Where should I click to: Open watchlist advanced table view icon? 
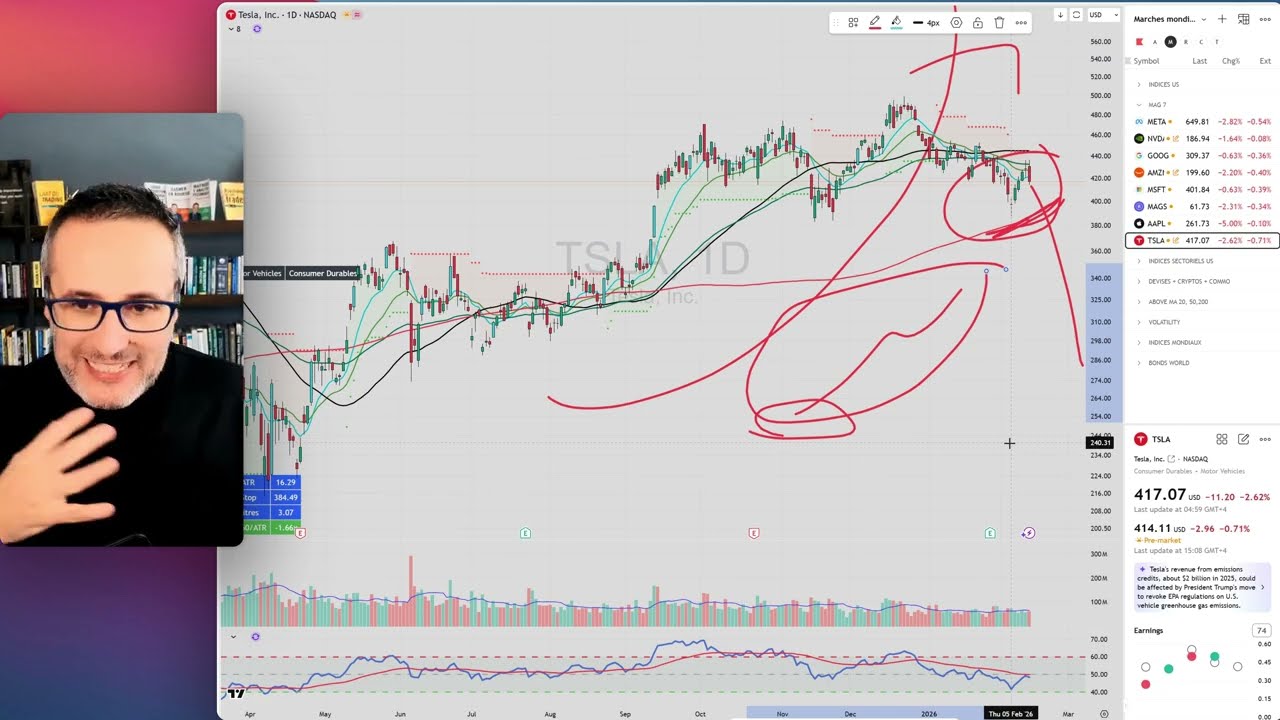click(1244, 19)
